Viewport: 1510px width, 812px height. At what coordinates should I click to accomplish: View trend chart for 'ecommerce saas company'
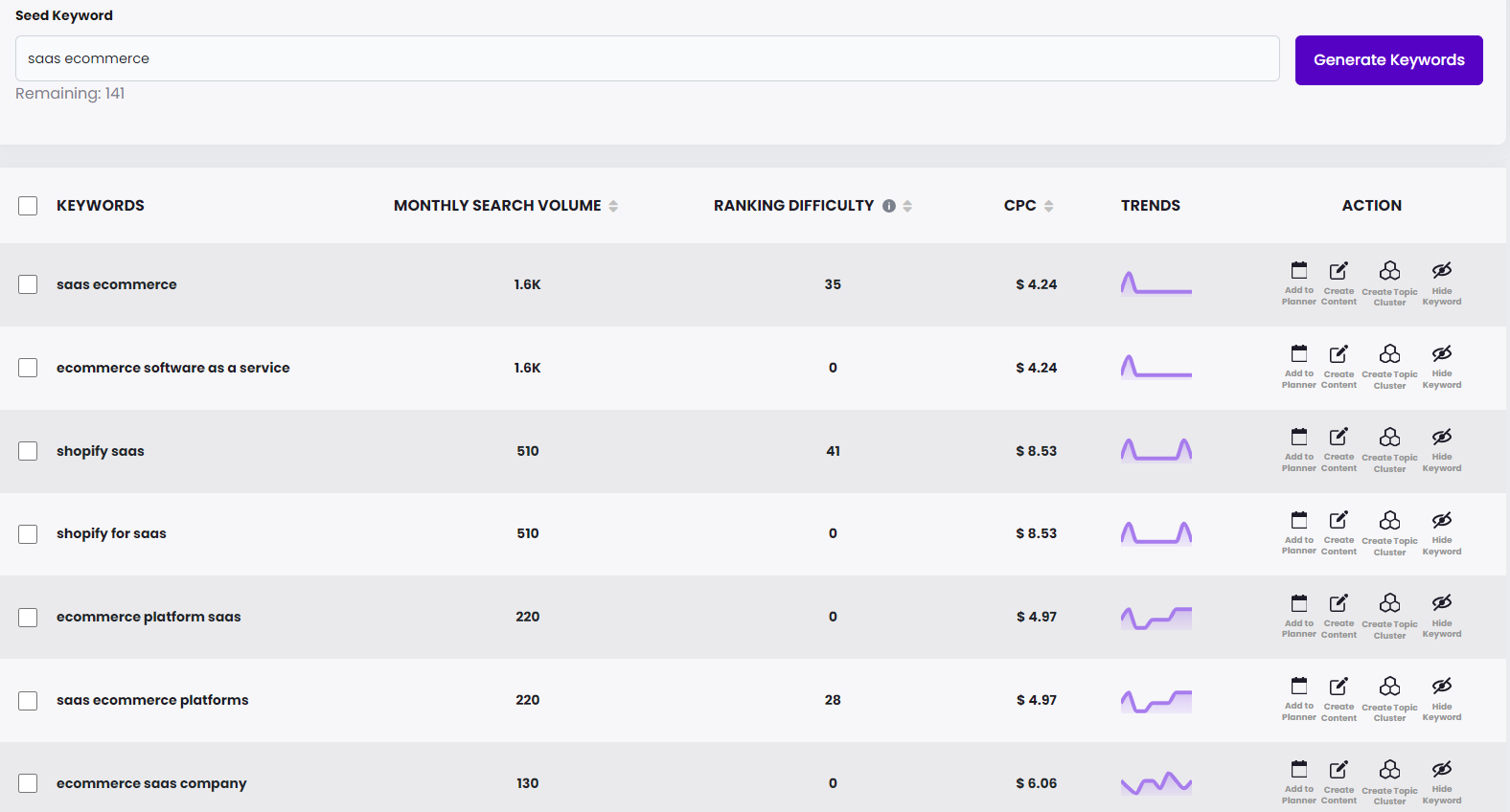[1156, 783]
